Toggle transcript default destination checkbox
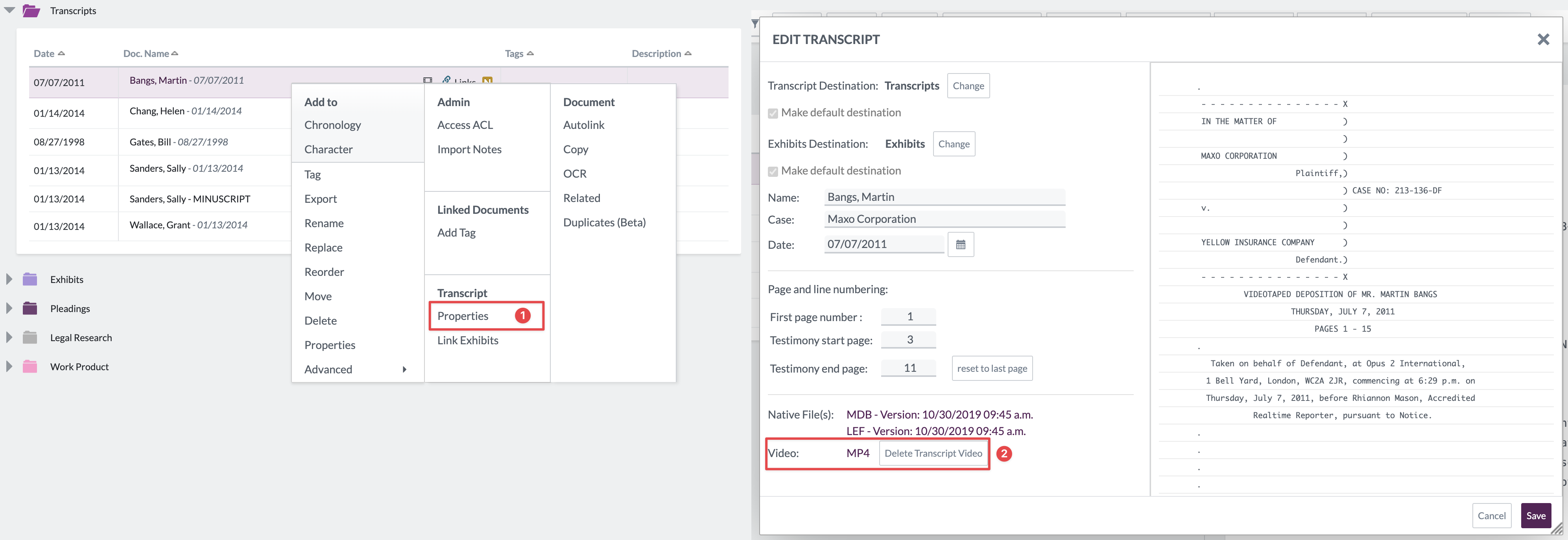This screenshot has width=1568, height=540. [x=773, y=113]
